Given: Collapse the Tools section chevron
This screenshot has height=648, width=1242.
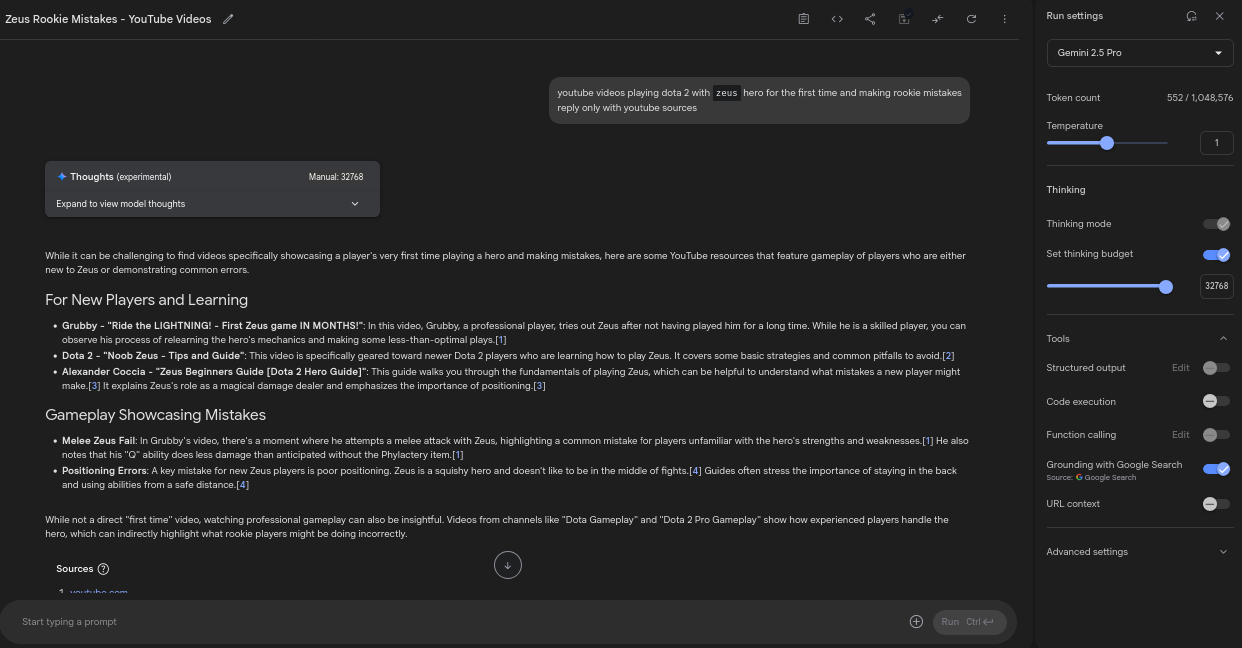Looking at the screenshot, I should (x=1223, y=339).
